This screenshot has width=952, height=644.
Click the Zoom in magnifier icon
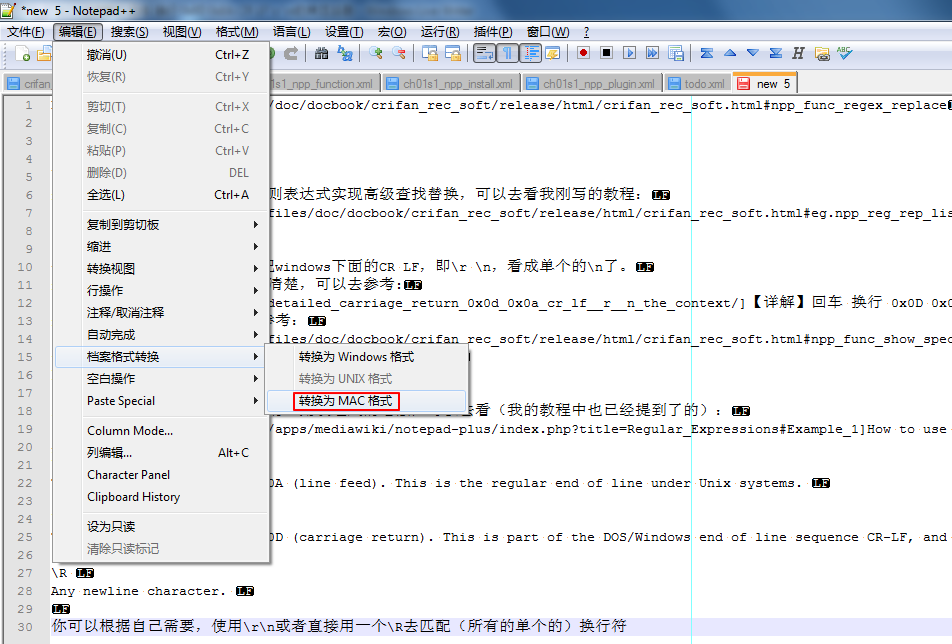[376, 53]
